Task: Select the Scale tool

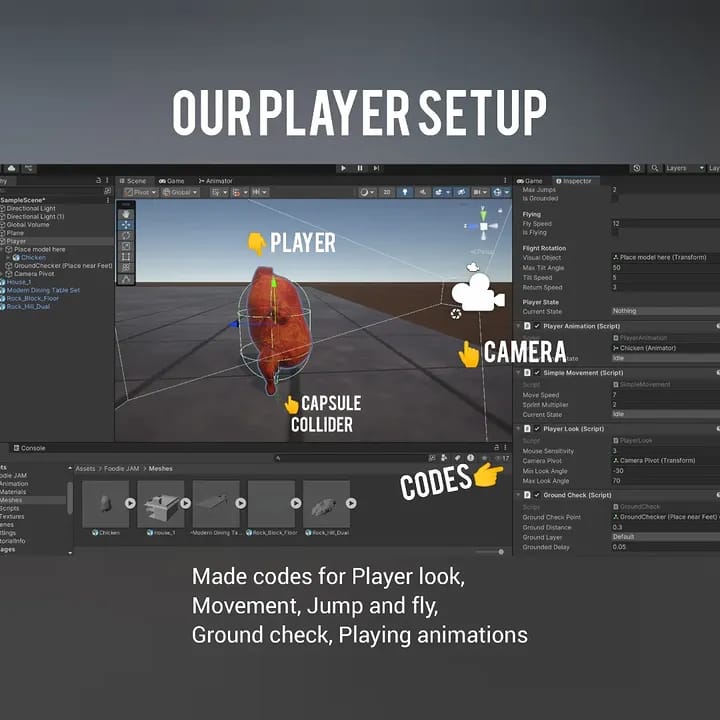Action: 126,246
